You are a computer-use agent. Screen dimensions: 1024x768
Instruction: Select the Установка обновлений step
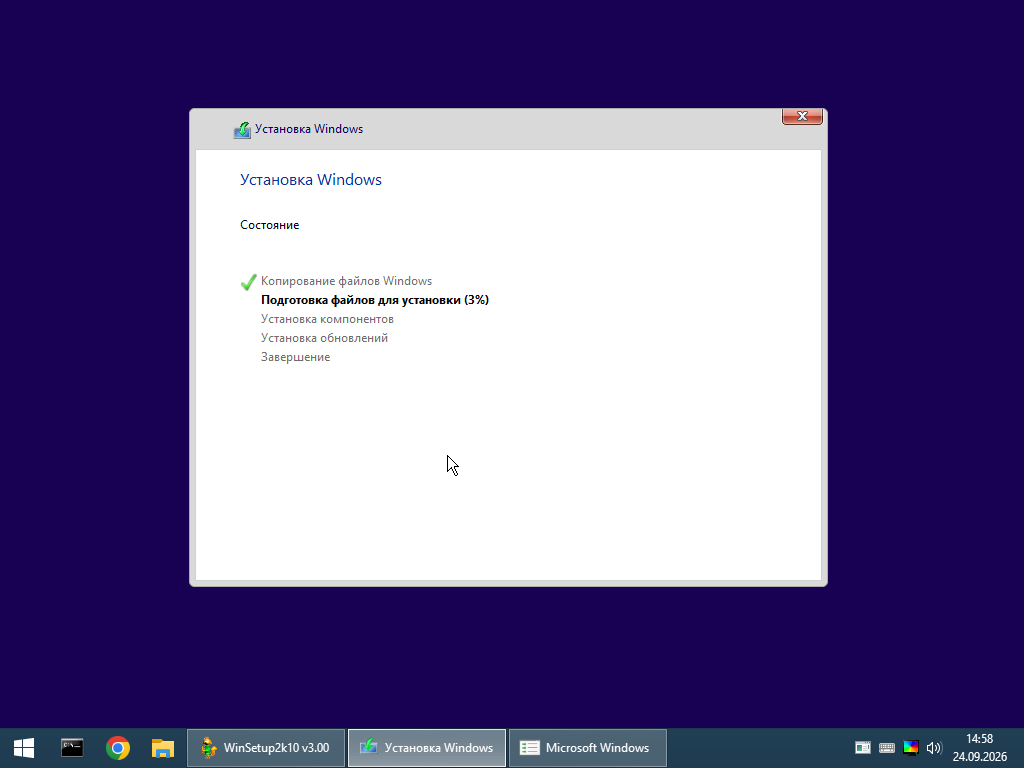point(325,338)
